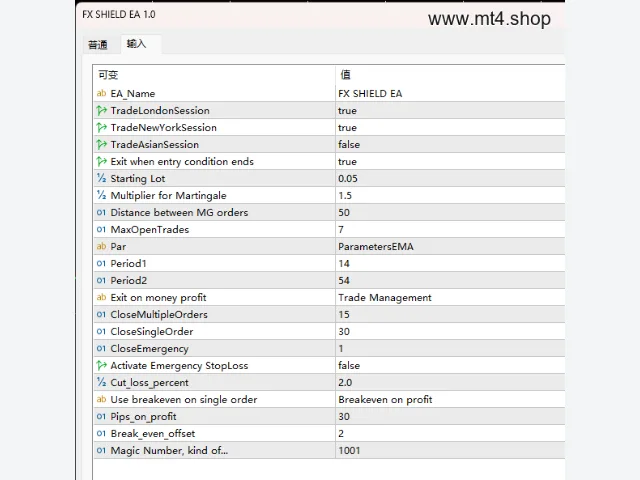The height and width of the screenshot is (480, 640).
Task: Click the integer icon beside Period2
Action: [102, 280]
